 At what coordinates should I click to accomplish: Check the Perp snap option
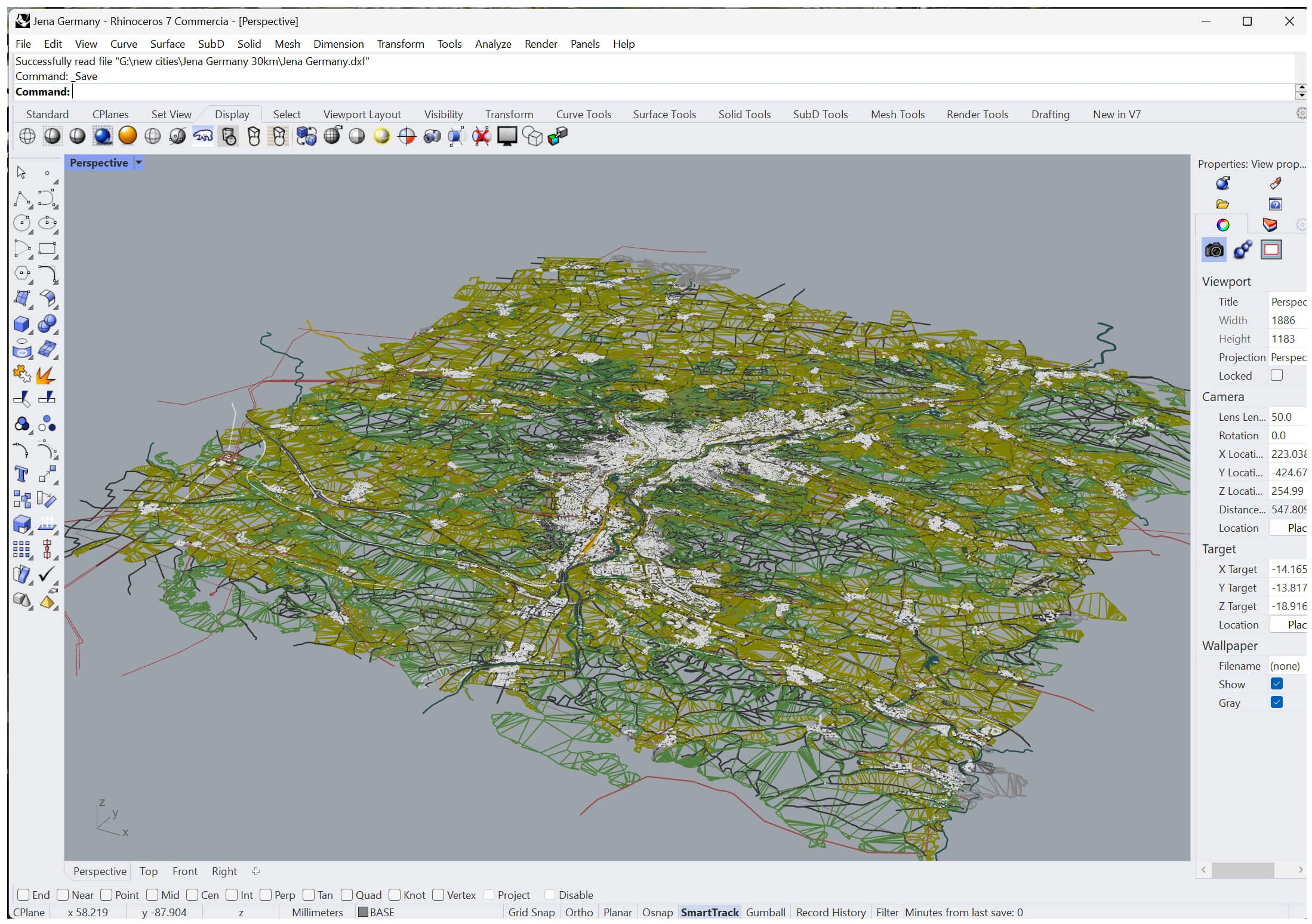click(266, 894)
